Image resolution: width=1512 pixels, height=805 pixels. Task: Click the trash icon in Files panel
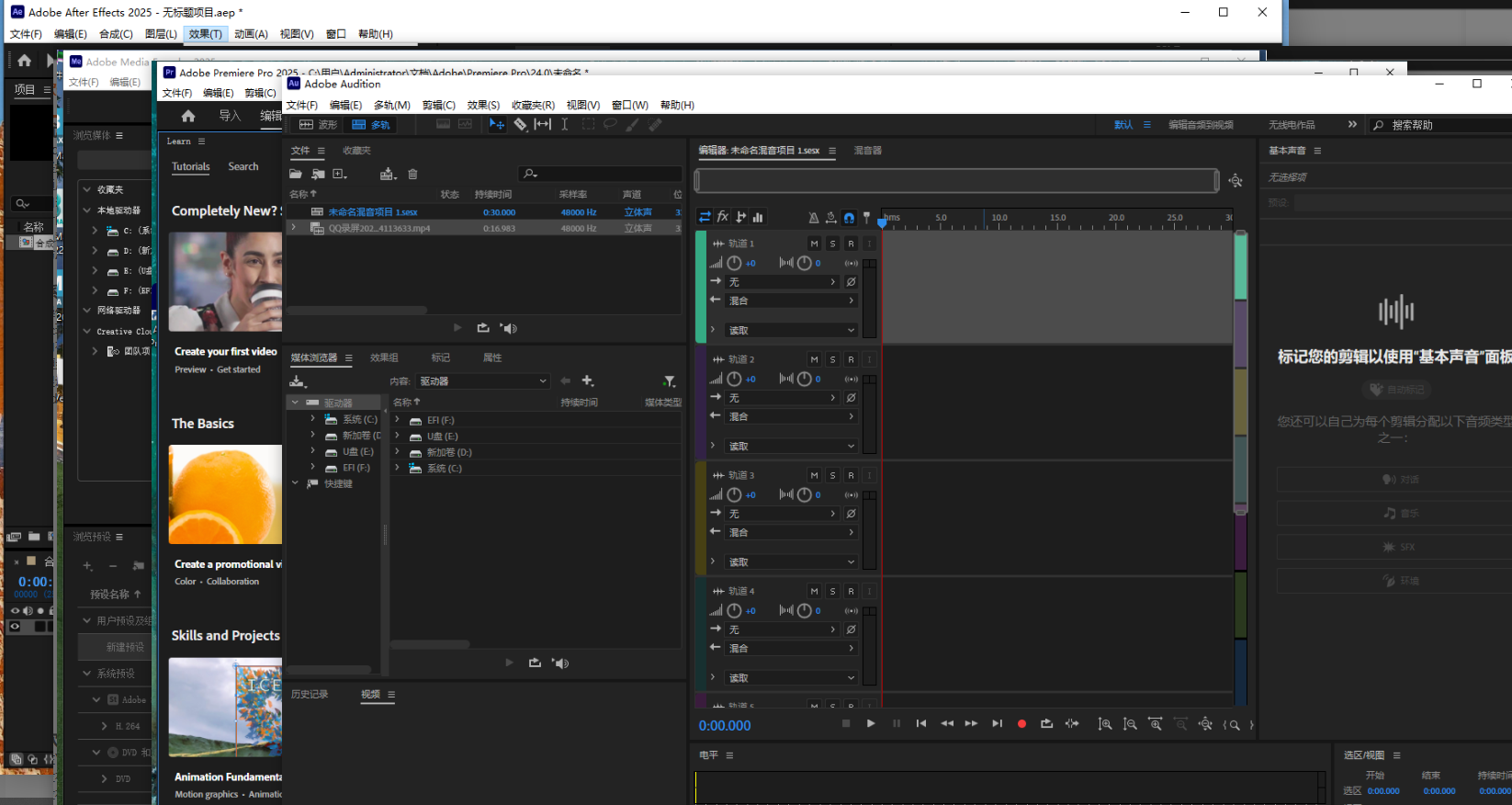412,174
